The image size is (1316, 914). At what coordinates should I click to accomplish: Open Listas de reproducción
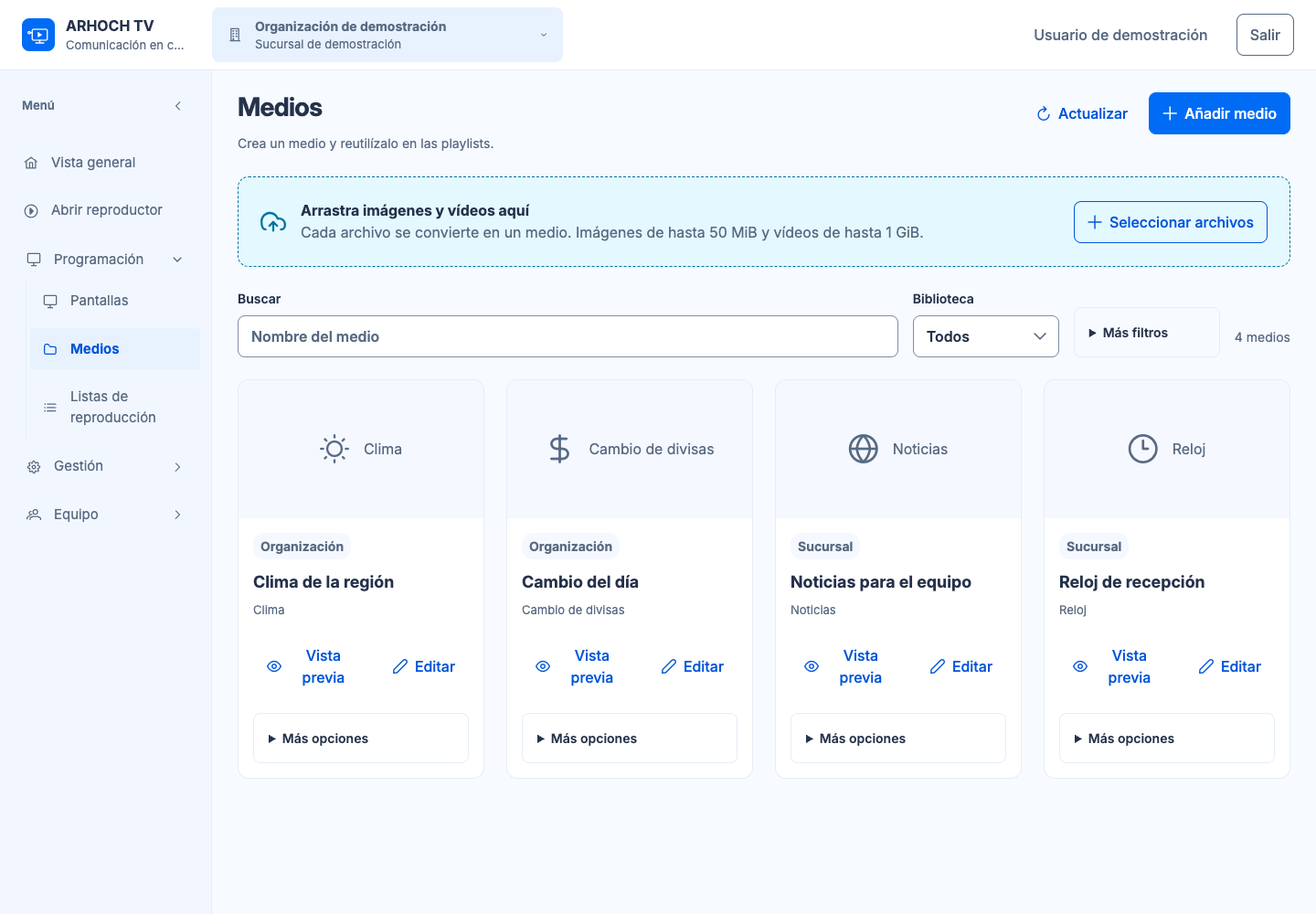pyautogui.click(x=114, y=407)
